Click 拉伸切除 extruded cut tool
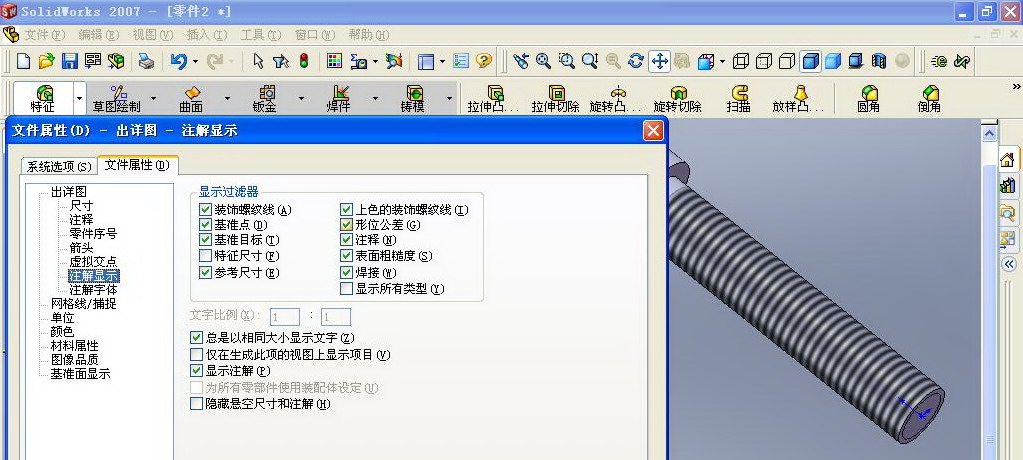 [556, 99]
